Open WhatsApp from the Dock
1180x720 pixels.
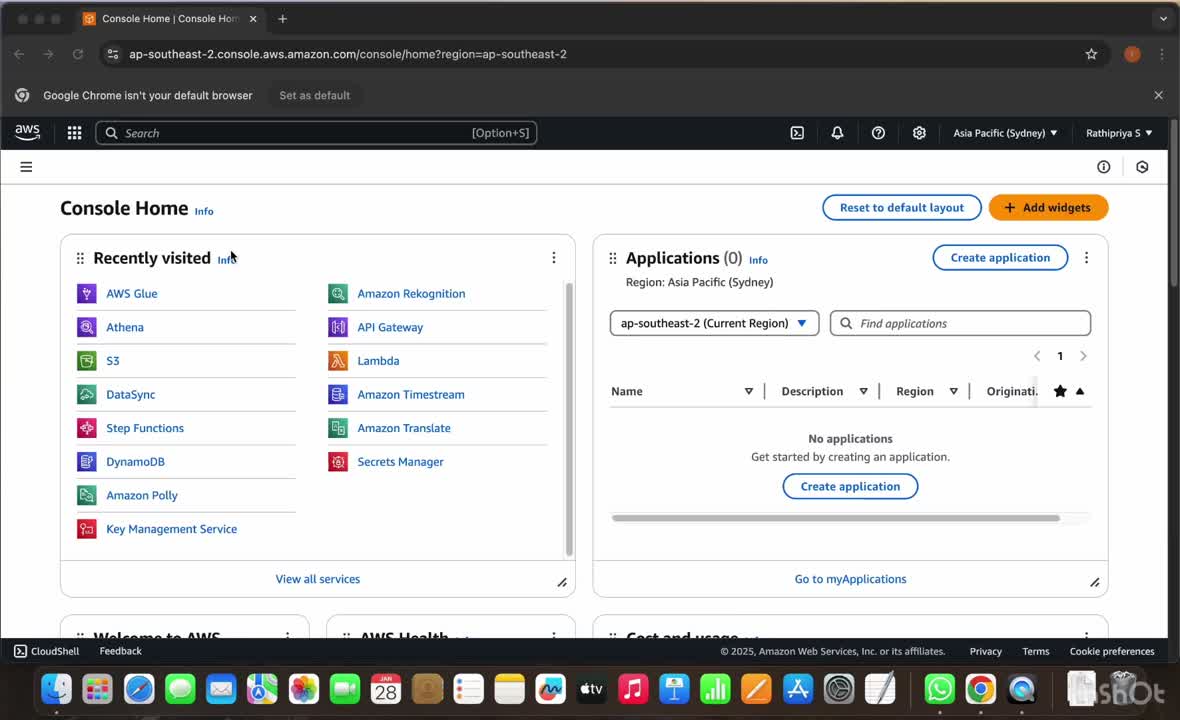tap(939, 689)
